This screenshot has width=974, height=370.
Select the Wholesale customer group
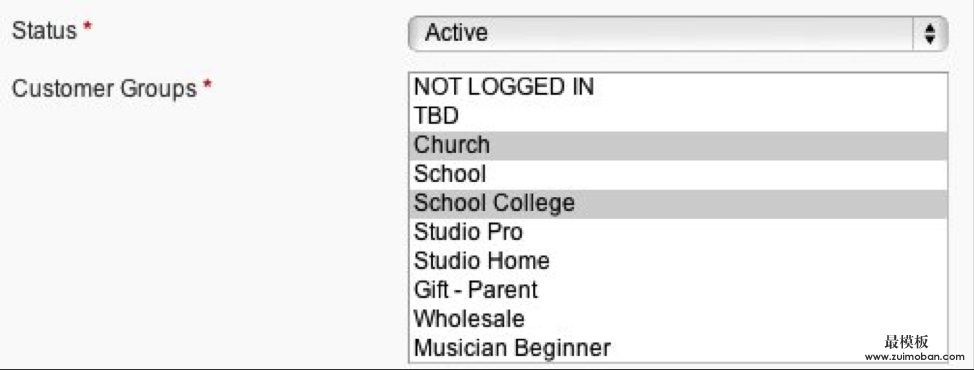tap(678, 319)
